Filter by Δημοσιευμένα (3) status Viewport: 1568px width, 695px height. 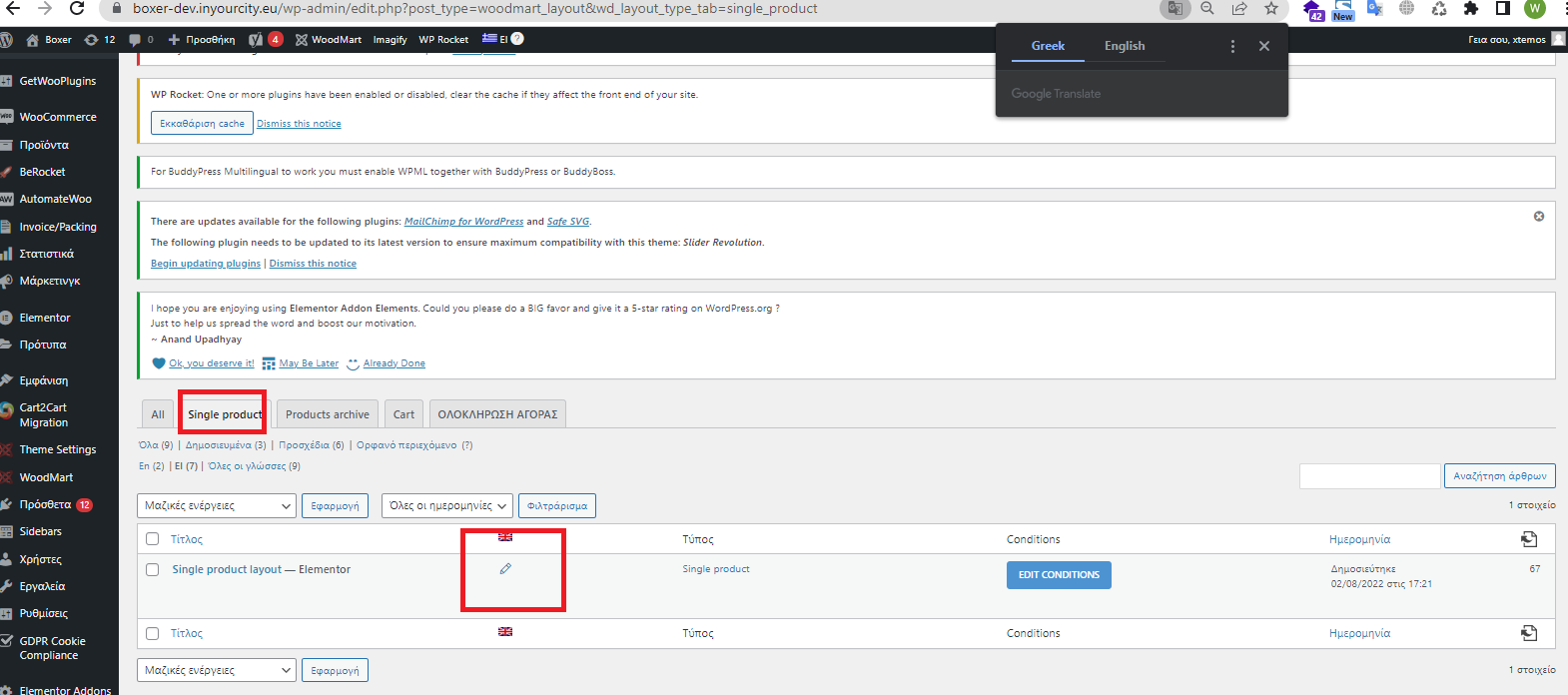[226, 445]
